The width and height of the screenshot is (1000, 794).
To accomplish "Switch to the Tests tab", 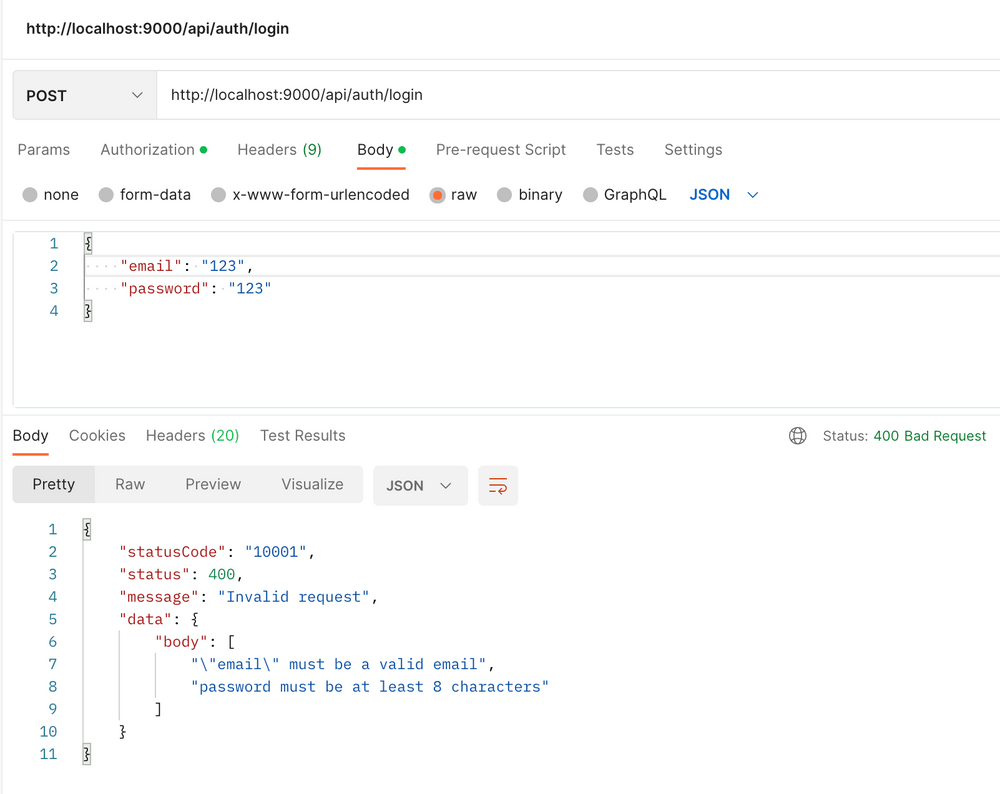I will click(x=615, y=150).
